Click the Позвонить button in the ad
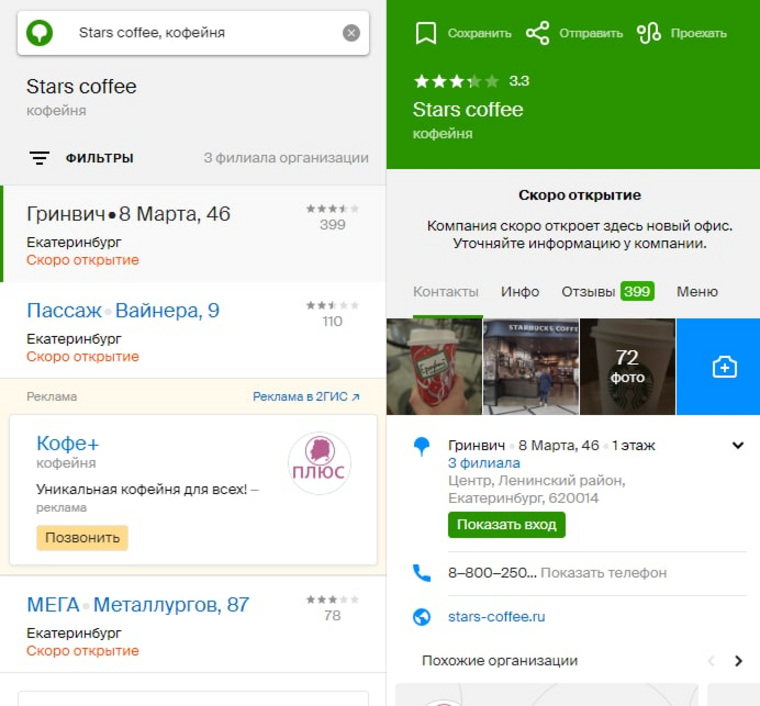Screen dimensions: 760x706 [x=82, y=537]
